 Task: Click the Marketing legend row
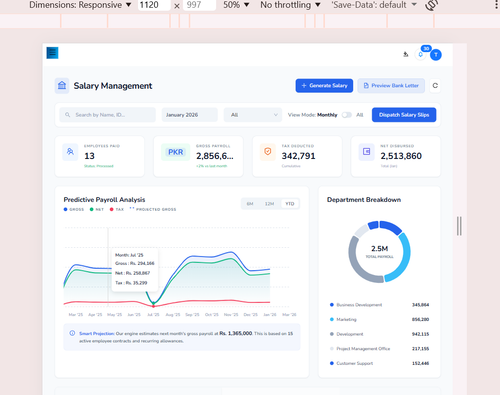[x=379, y=319]
